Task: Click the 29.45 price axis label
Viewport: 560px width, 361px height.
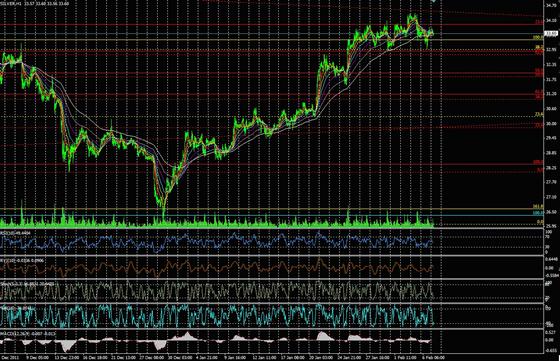Action: pyautogui.click(x=551, y=138)
